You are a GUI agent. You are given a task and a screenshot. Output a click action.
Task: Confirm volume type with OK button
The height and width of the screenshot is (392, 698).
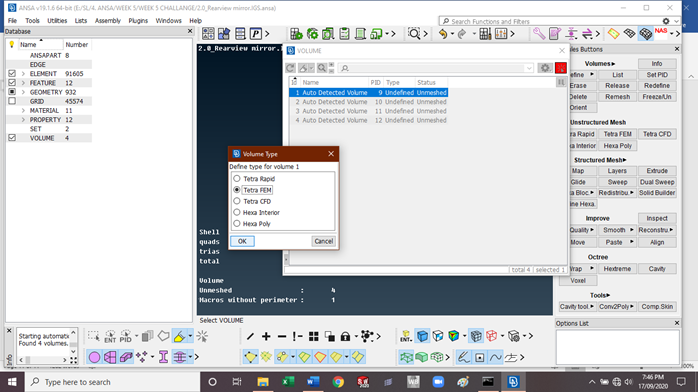click(242, 241)
